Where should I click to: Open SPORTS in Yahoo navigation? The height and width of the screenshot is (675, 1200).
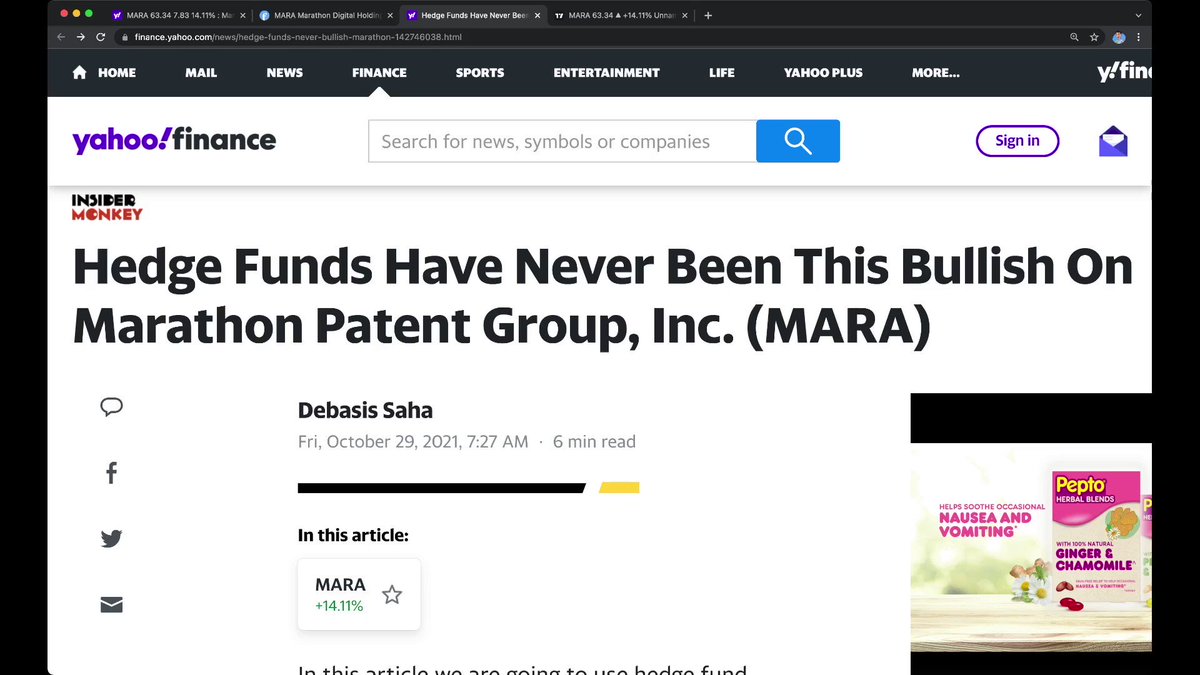click(x=480, y=72)
